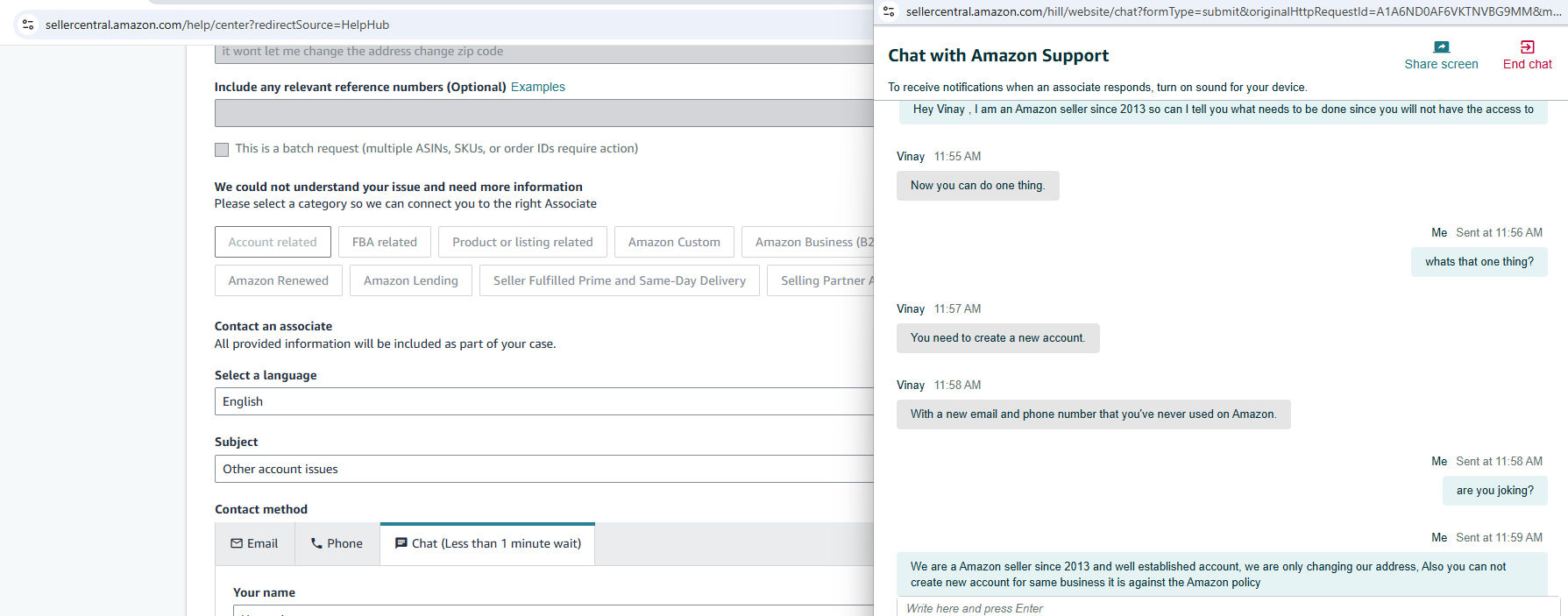Screen dimensions: 1568x616
Task: Choose Seller Fulfilled Prime and Same-Day Delivery
Action: [620, 280]
